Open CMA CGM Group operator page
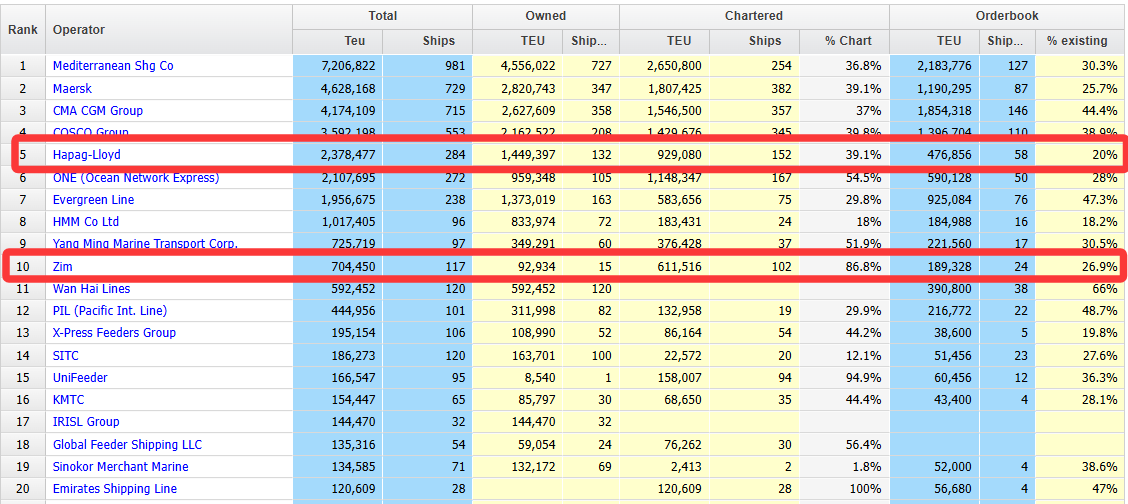The width and height of the screenshot is (1128, 504). [97, 111]
